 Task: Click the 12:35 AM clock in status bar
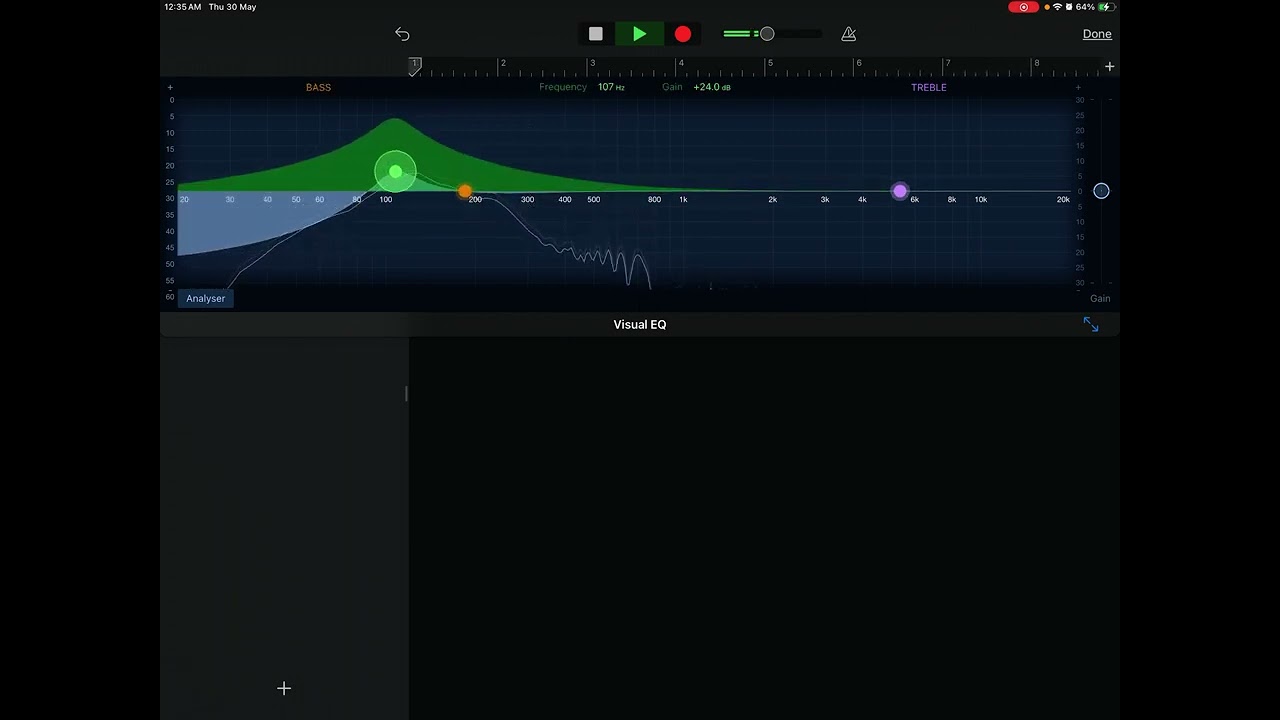click(x=183, y=7)
